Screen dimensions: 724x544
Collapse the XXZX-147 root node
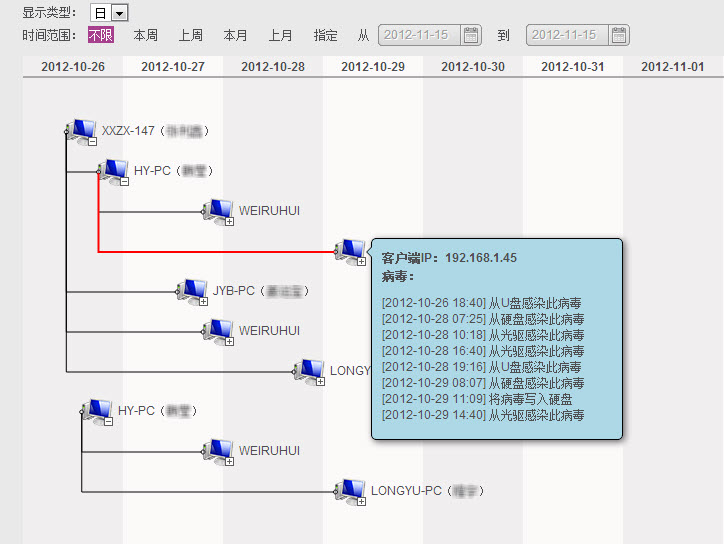92,142
